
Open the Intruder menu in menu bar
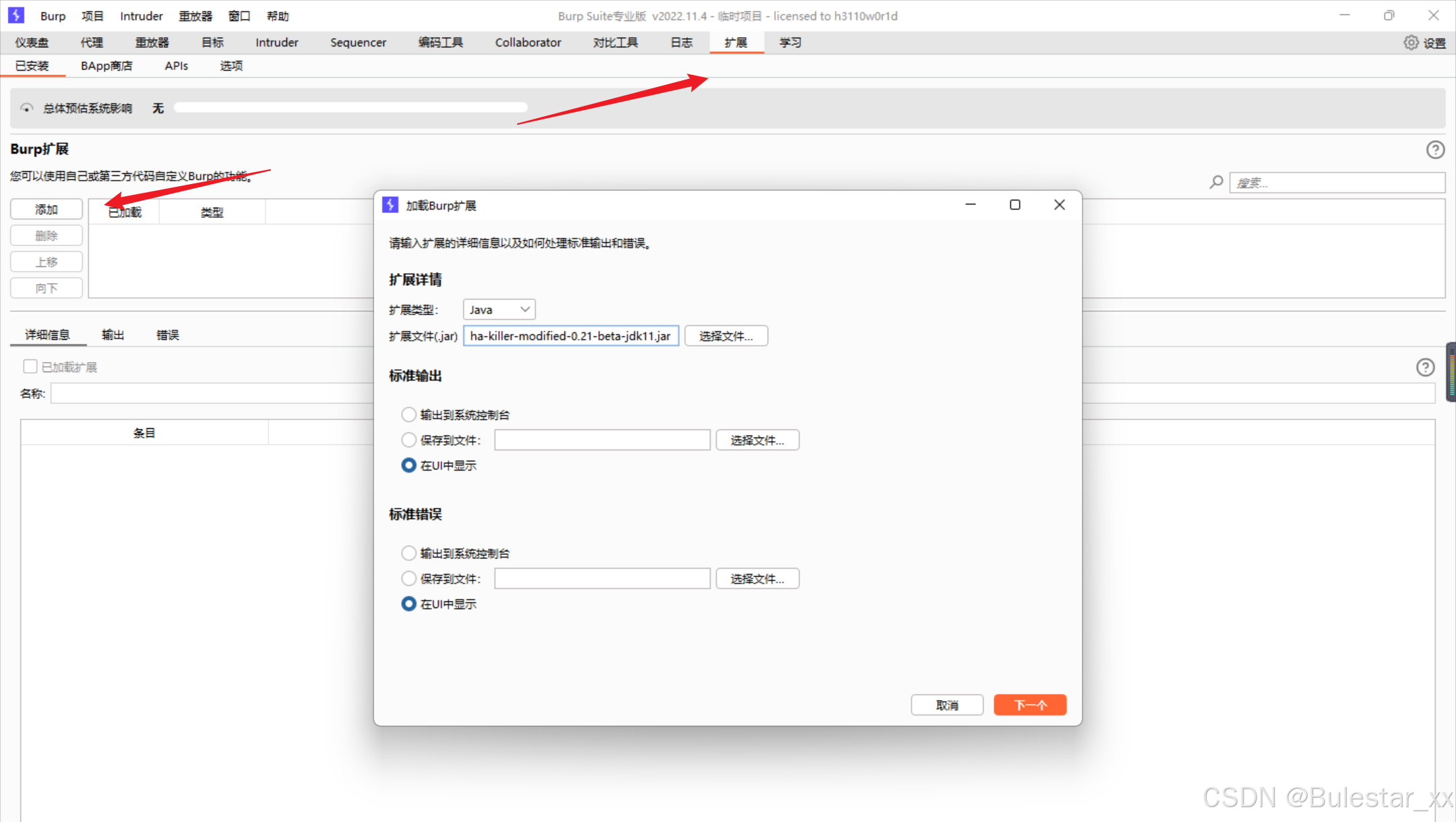141,16
